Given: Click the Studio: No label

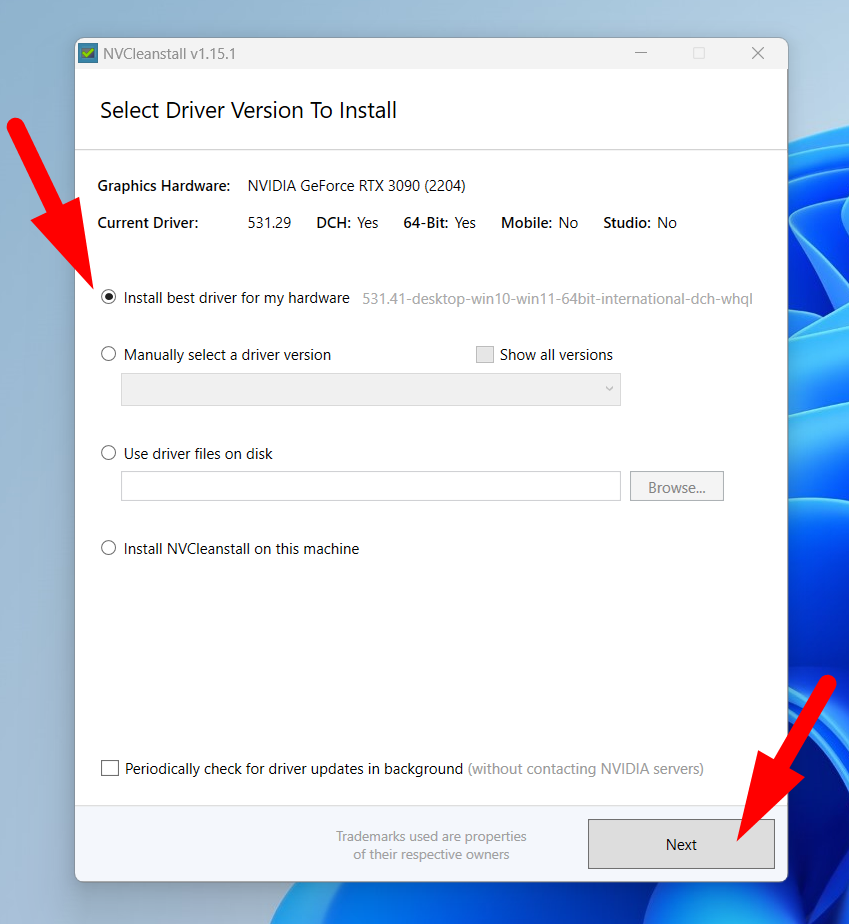Looking at the screenshot, I should click(640, 223).
